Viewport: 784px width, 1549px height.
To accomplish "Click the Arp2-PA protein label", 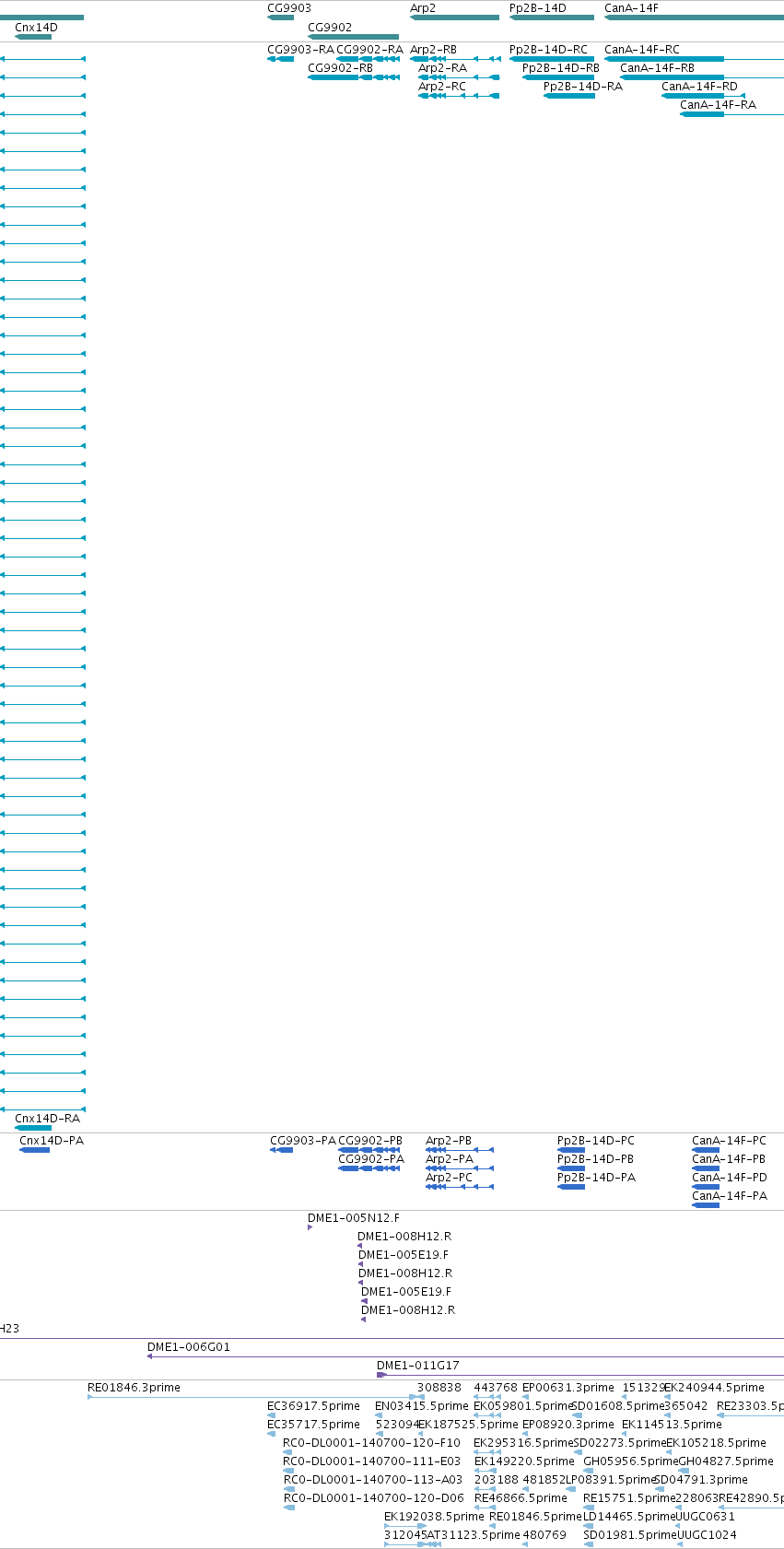I will (450, 1159).
